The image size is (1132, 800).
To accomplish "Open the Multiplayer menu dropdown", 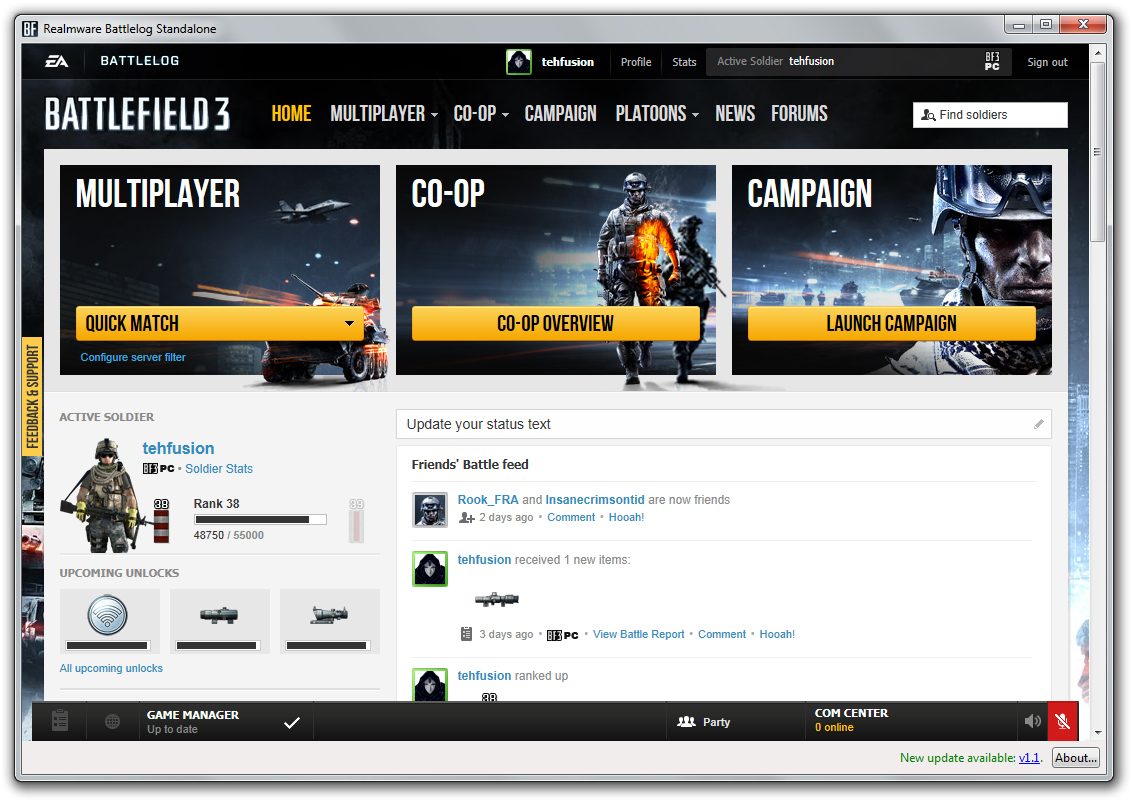I will click(383, 114).
